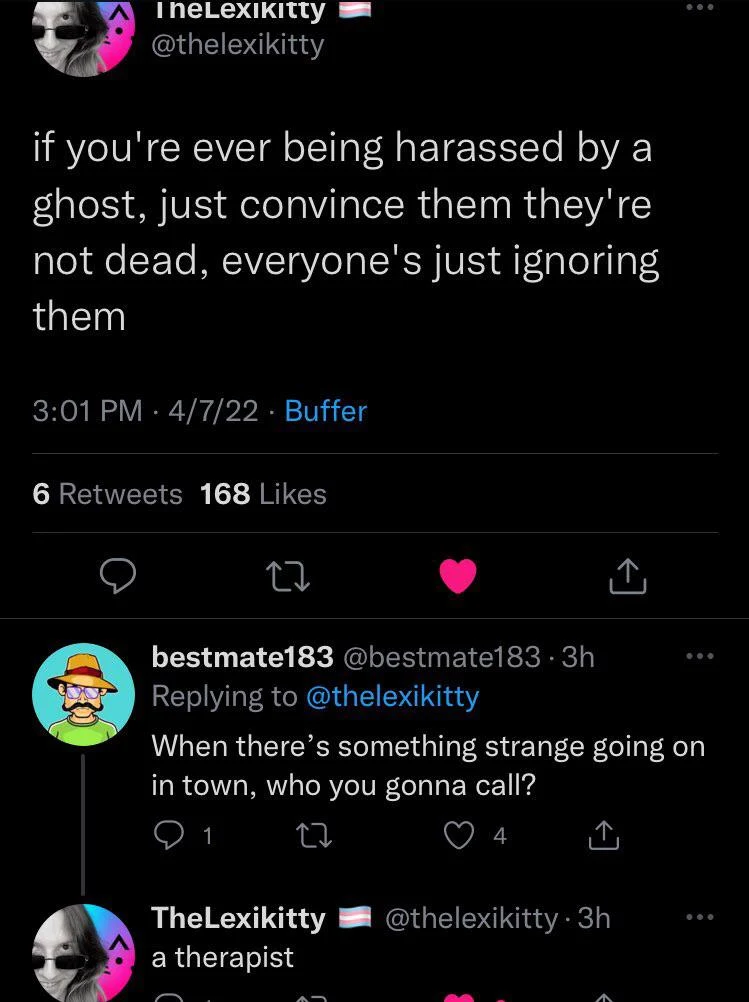Open TheLexikitty avatar at top
This screenshot has height=1002, width=749.
click(x=83, y=35)
